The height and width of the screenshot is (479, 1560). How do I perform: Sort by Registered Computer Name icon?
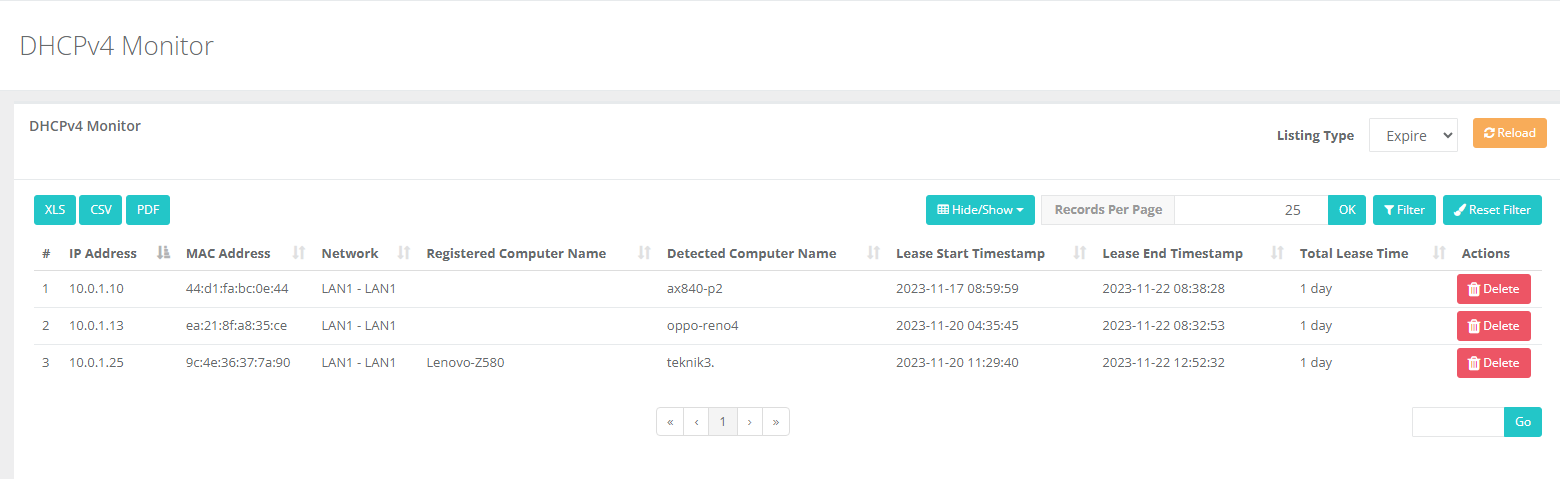pyautogui.click(x=645, y=254)
